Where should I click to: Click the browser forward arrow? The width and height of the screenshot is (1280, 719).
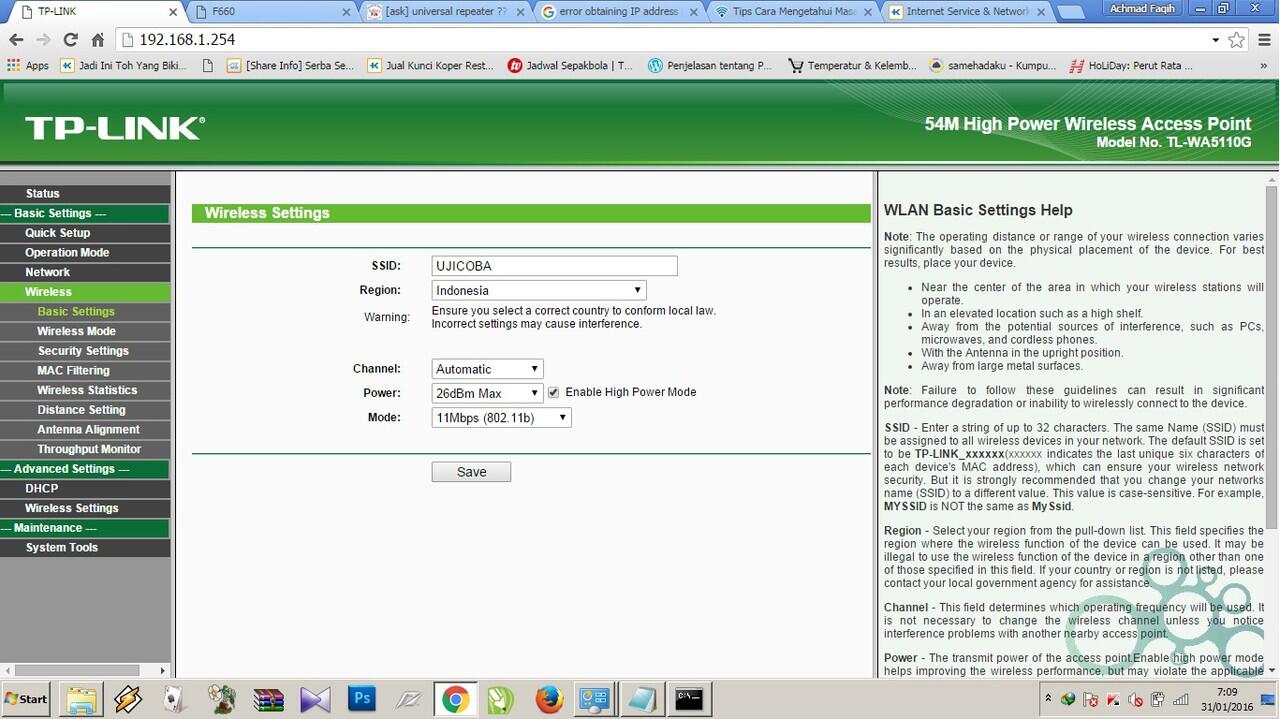42,40
